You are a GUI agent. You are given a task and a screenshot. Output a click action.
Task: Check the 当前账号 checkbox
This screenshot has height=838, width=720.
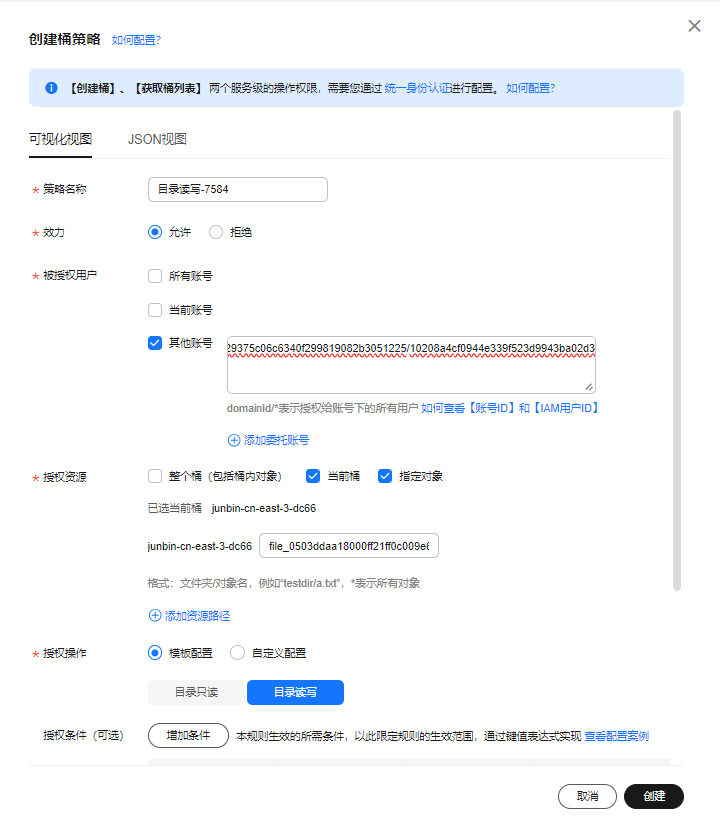pyautogui.click(x=155, y=310)
